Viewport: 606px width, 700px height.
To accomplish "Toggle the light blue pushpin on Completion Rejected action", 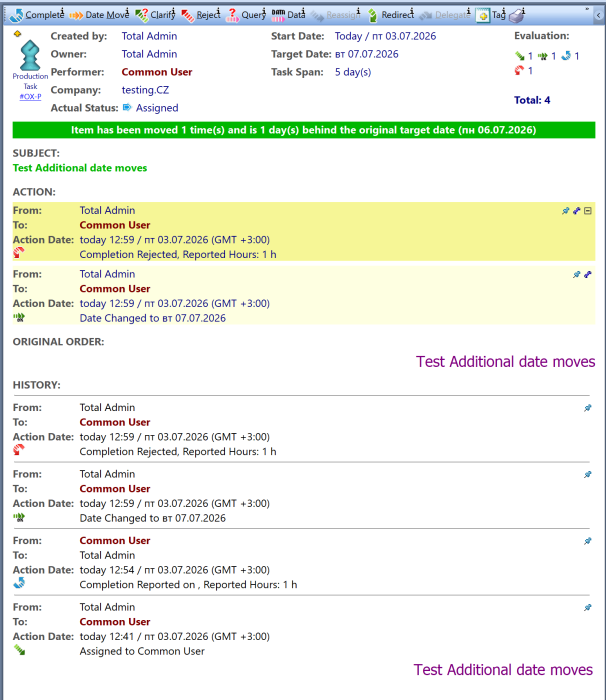I will (565, 211).
